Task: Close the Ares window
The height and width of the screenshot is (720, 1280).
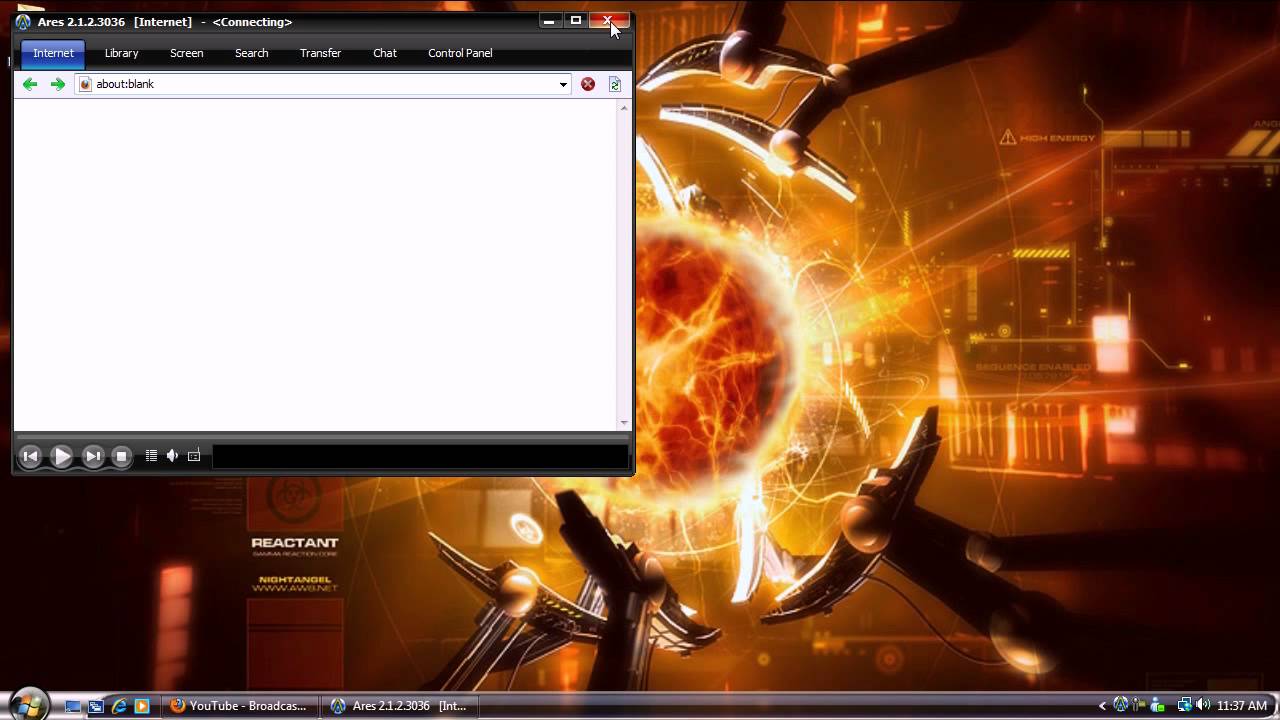Action: tap(609, 21)
